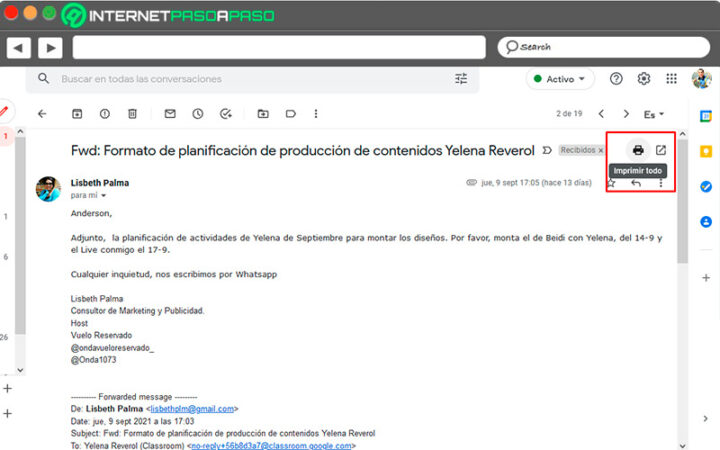The image size is (720, 450).
Task: Toggle importance marker beside subject
Action: pos(547,151)
